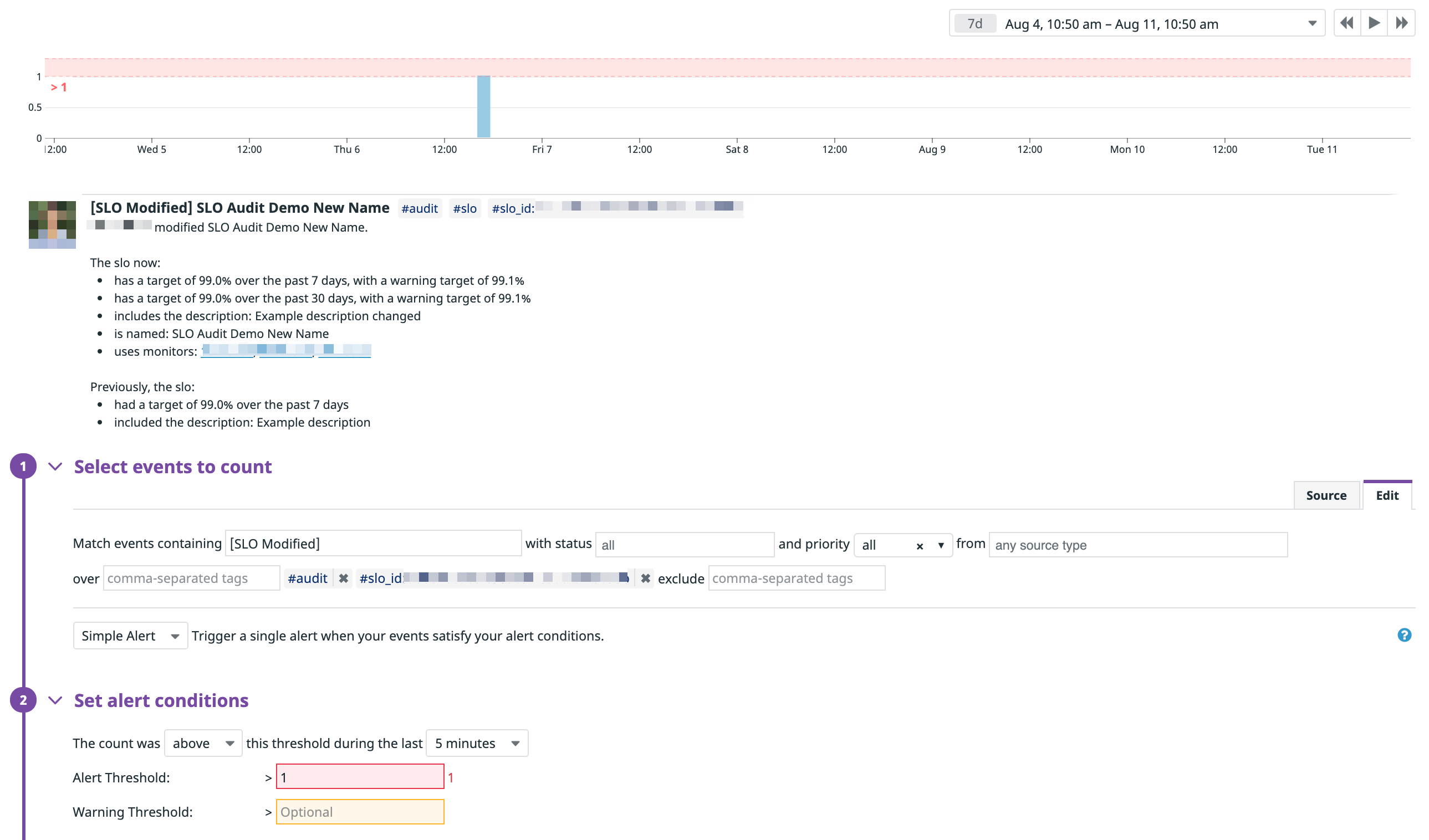Screen dimensions: 1429x840
Task: Click the play live-time icon
Action: click(1374, 23)
